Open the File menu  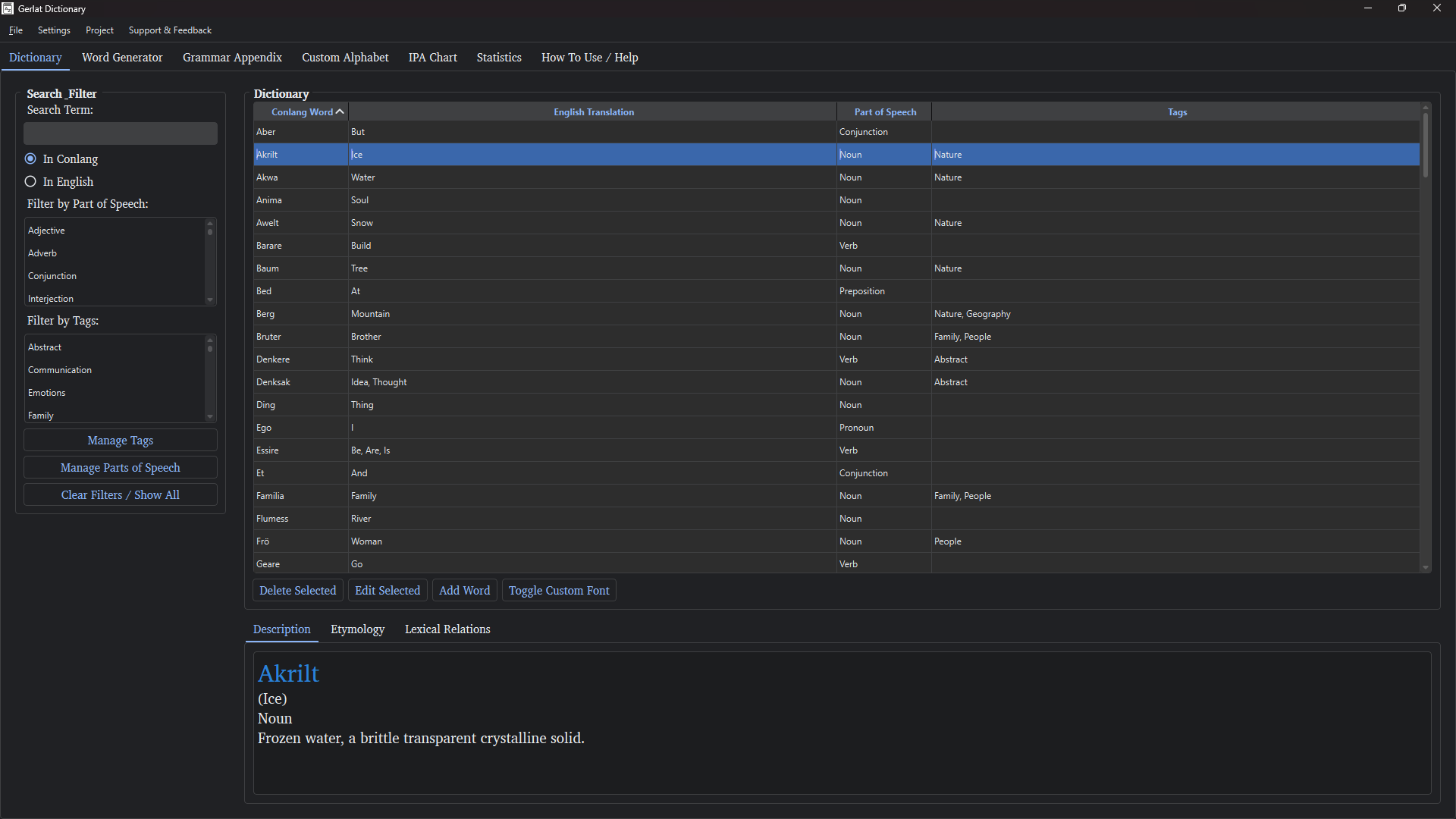(16, 30)
